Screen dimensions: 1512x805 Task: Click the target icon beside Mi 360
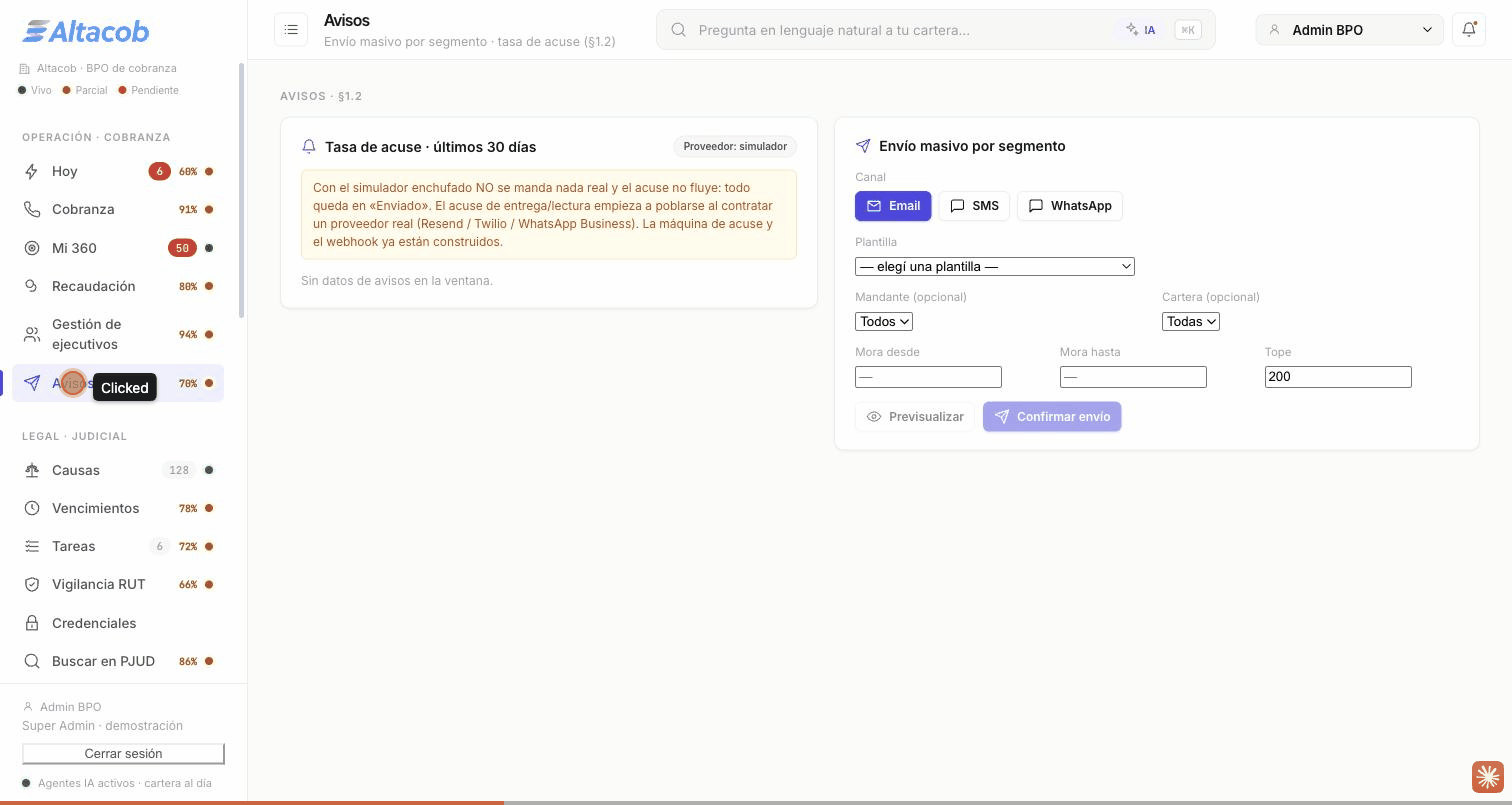pos(32,248)
